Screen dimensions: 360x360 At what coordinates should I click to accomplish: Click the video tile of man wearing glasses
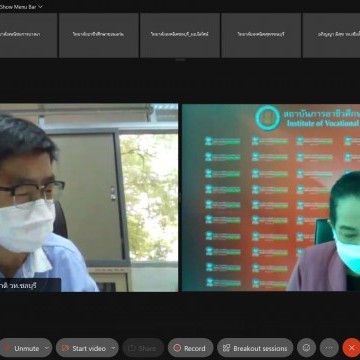coord(89,197)
